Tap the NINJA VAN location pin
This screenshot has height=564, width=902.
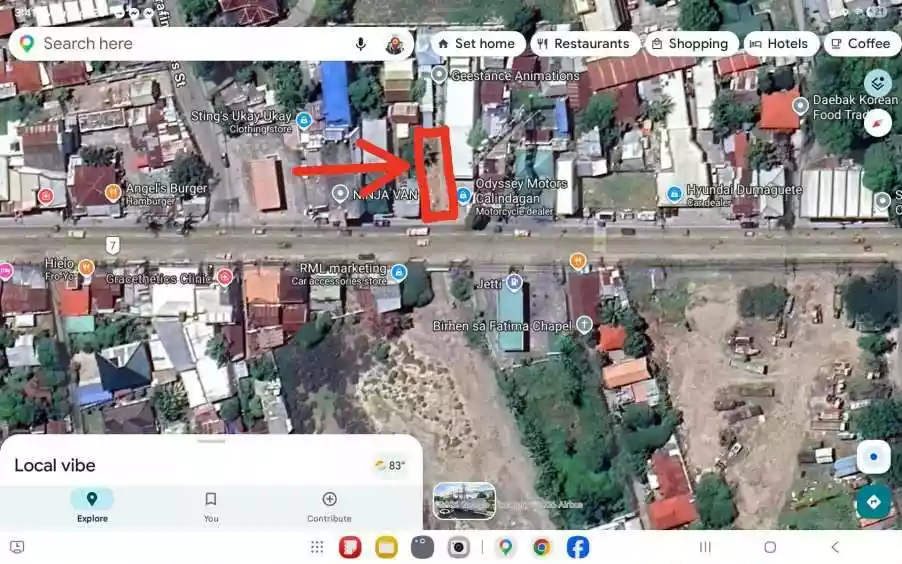(x=341, y=193)
